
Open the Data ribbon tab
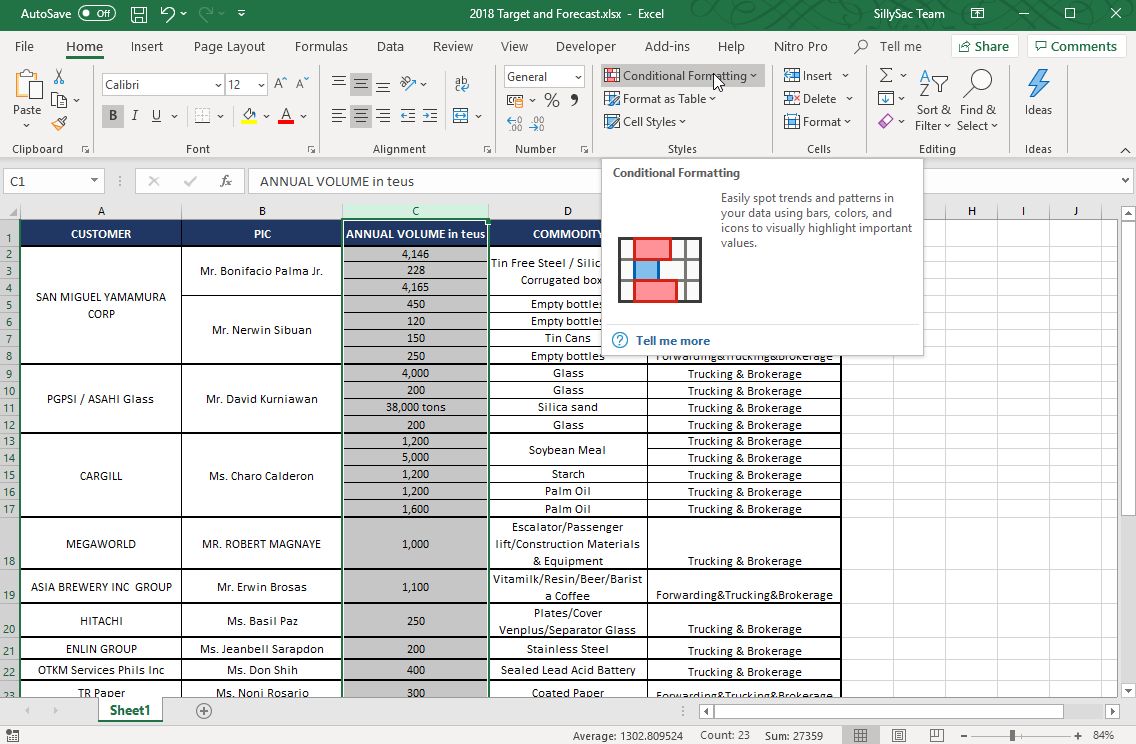point(391,46)
